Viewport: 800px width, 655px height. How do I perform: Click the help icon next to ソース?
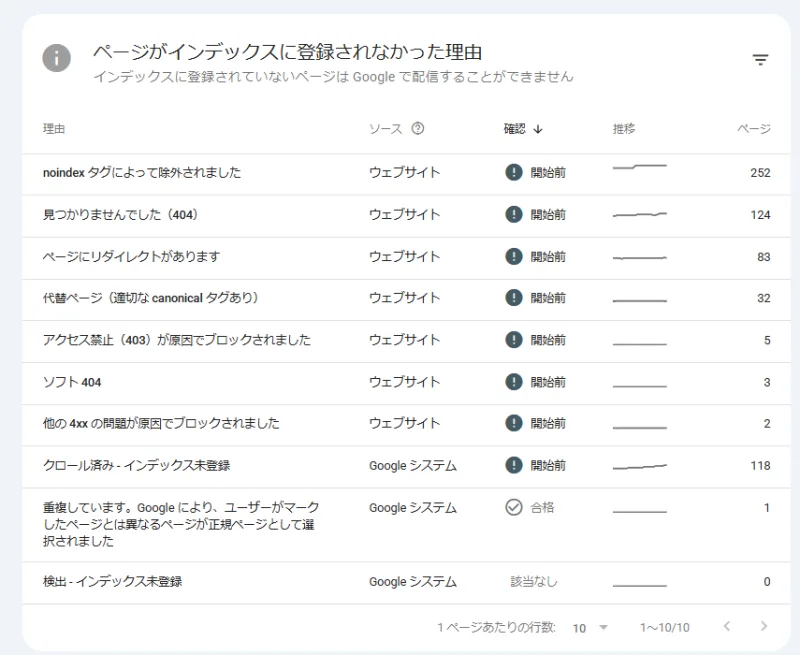[418, 128]
